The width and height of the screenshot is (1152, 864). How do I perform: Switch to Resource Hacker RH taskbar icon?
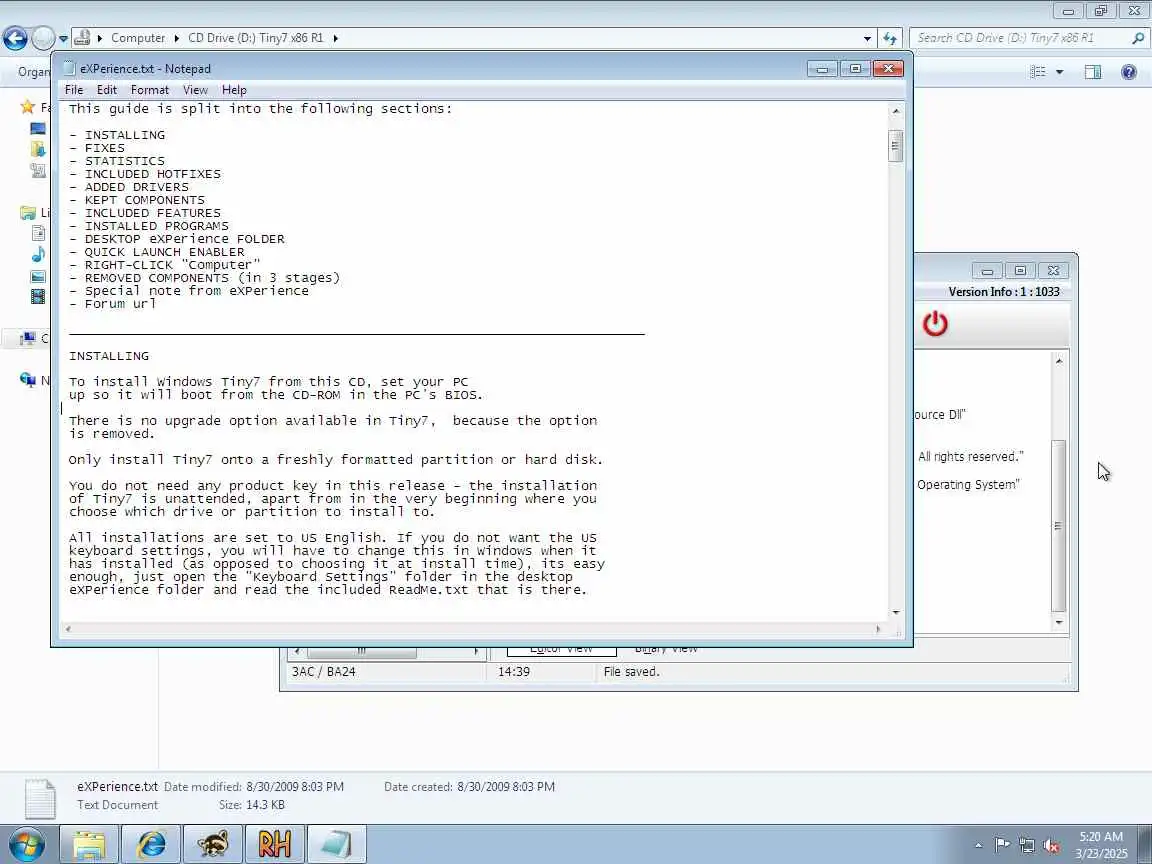click(x=274, y=844)
